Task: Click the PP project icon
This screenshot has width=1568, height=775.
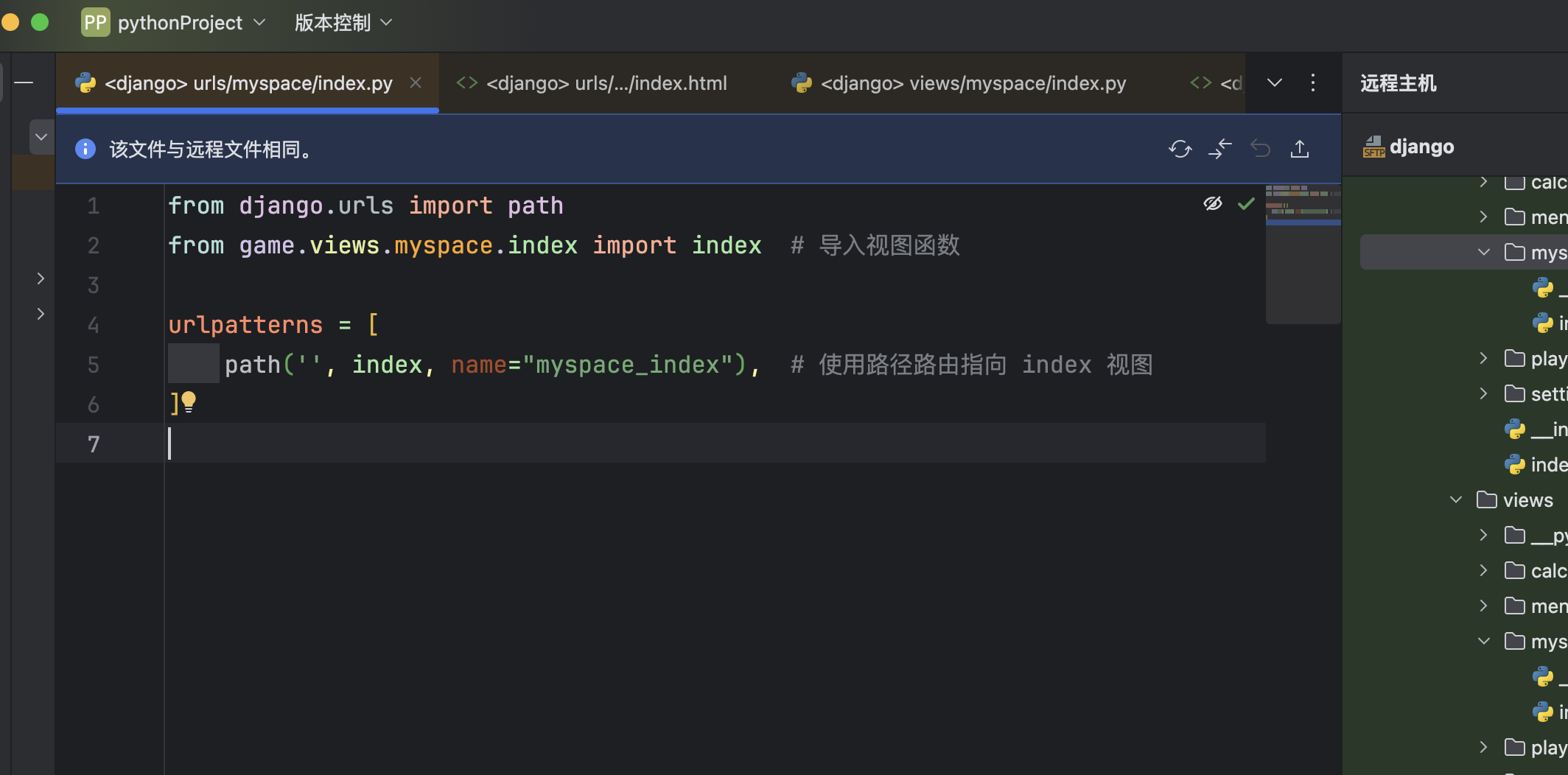Action: pos(96,23)
